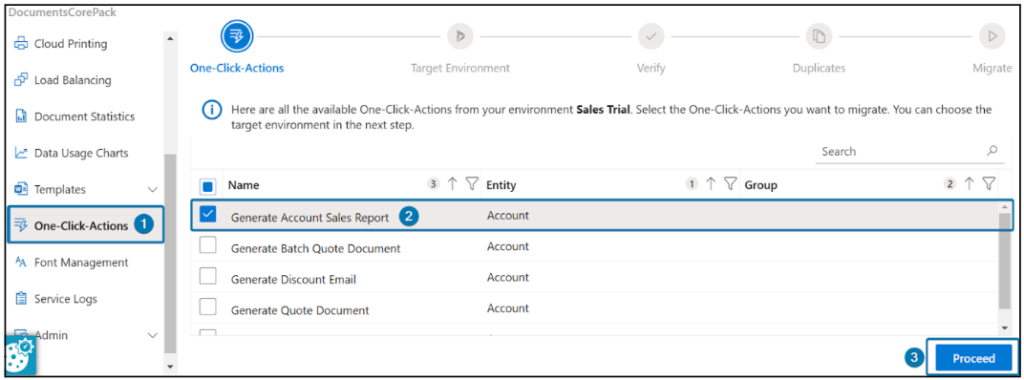This screenshot has width=1024, height=380.
Task: Click the info icon beside the description
Action: tap(212, 110)
